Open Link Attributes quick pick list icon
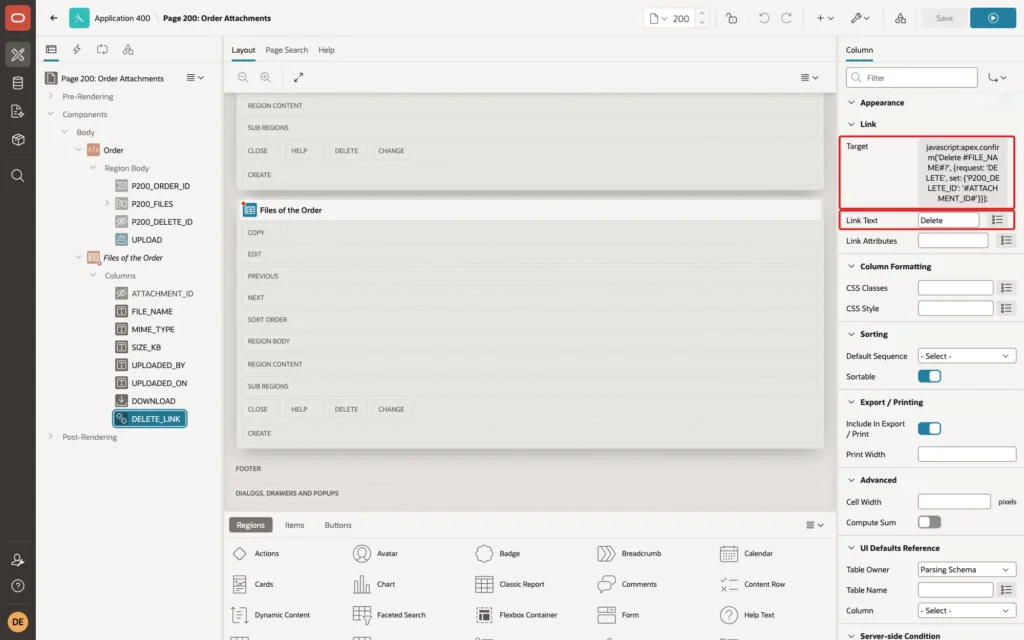This screenshot has height=640, width=1024. [1006, 241]
